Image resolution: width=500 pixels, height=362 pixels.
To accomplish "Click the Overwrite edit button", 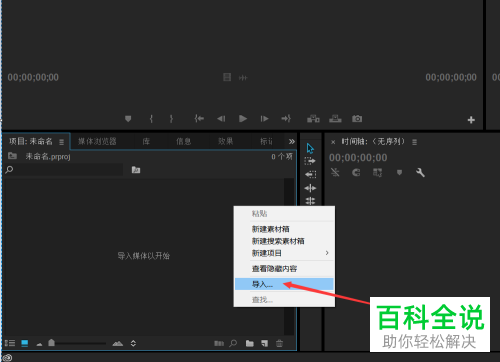I will [335, 119].
